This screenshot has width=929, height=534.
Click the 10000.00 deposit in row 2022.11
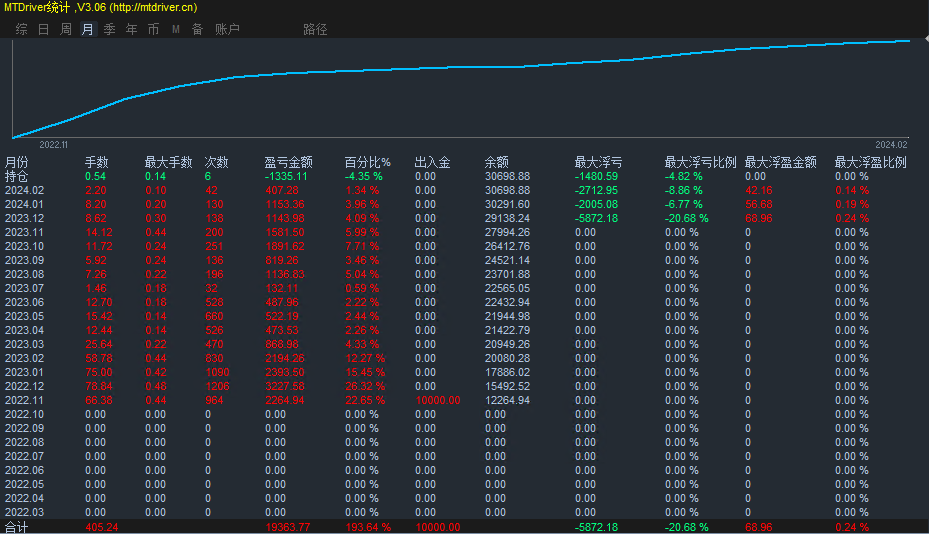tap(438, 400)
